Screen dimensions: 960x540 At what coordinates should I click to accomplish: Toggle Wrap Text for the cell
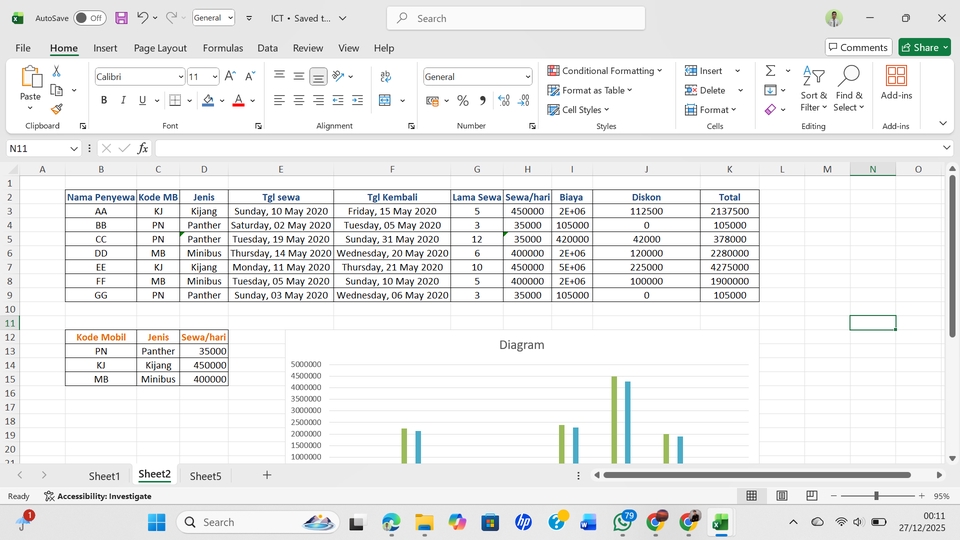click(x=386, y=76)
